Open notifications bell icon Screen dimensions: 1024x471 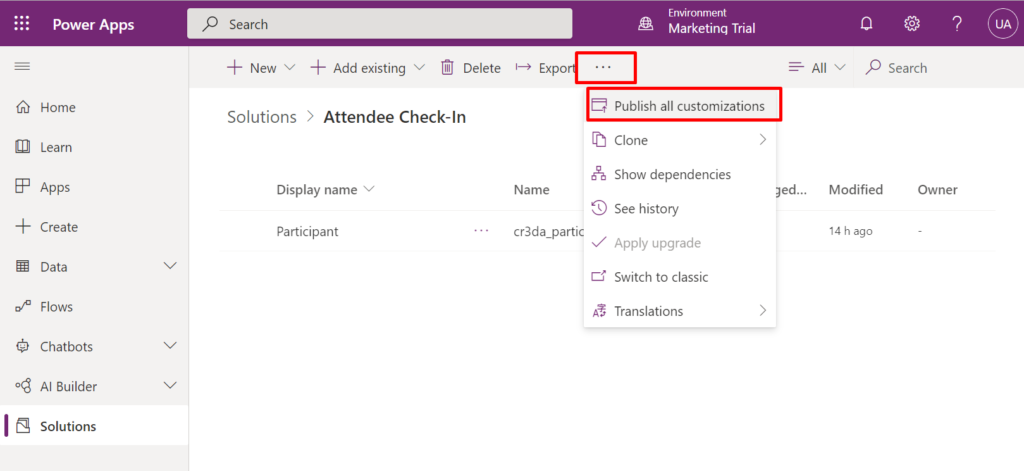[x=866, y=24]
